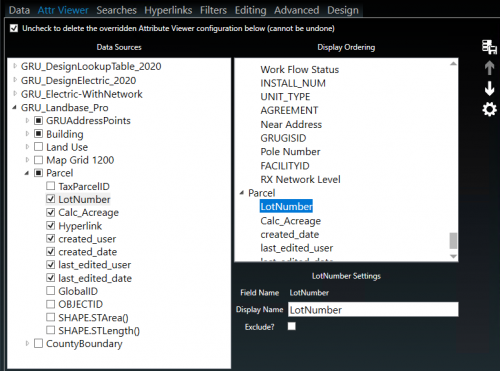
Task: Select Calc_Acreage in Display Ordering list
Action: point(291,221)
